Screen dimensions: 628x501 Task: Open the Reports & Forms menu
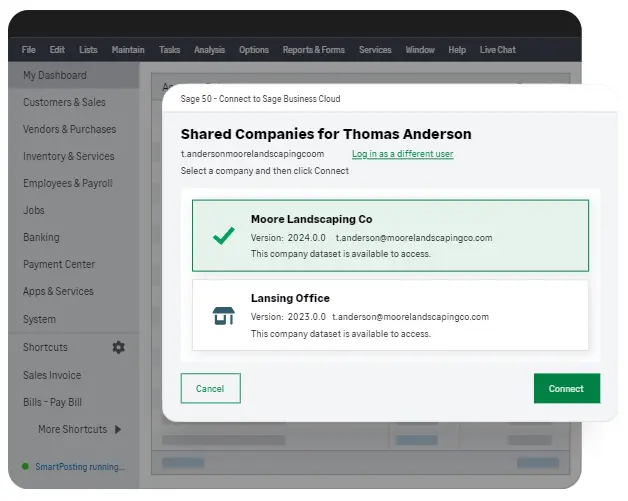coord(313,50)
